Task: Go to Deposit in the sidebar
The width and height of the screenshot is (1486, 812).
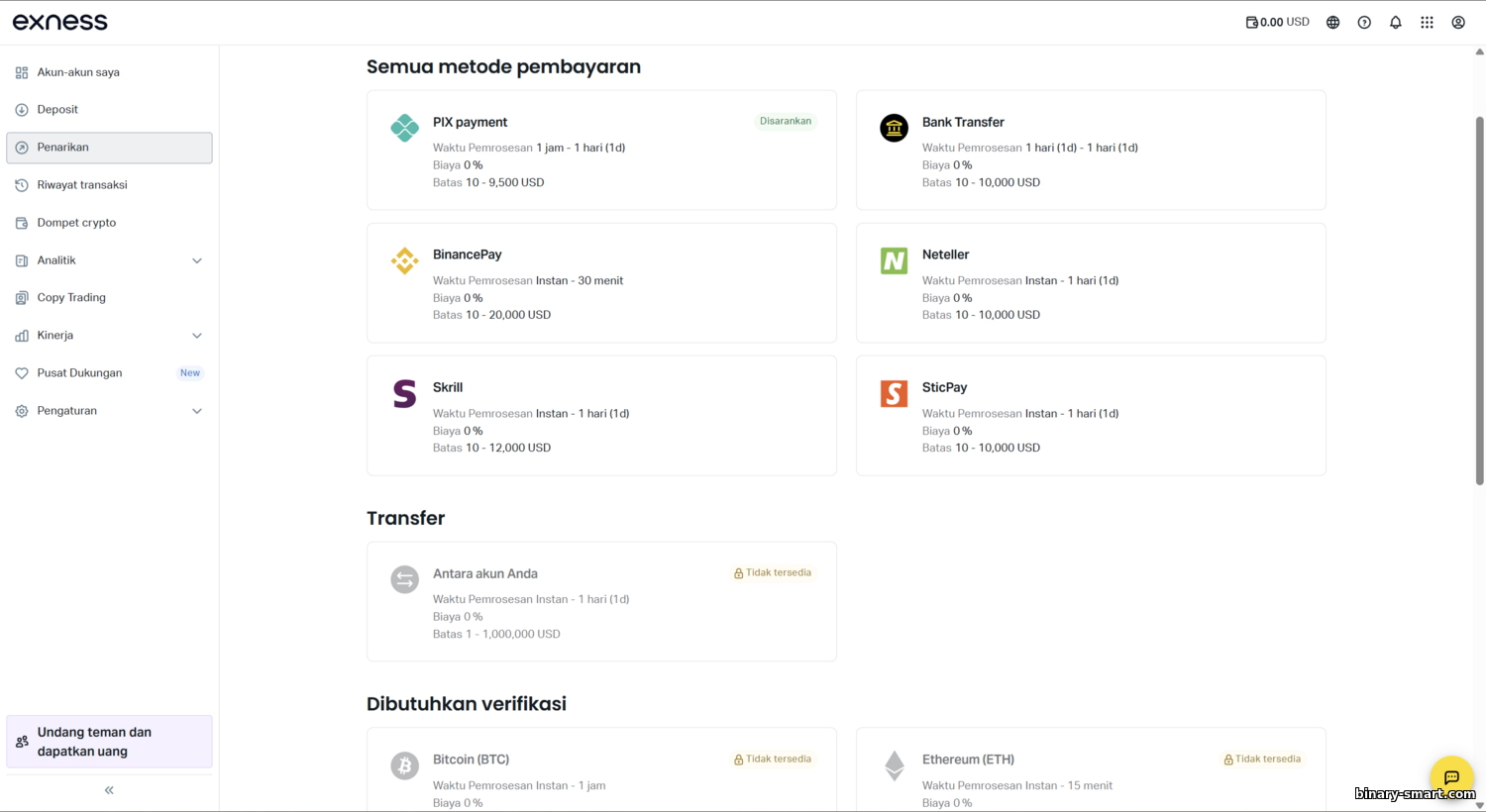Action: (x=57, y=110)
